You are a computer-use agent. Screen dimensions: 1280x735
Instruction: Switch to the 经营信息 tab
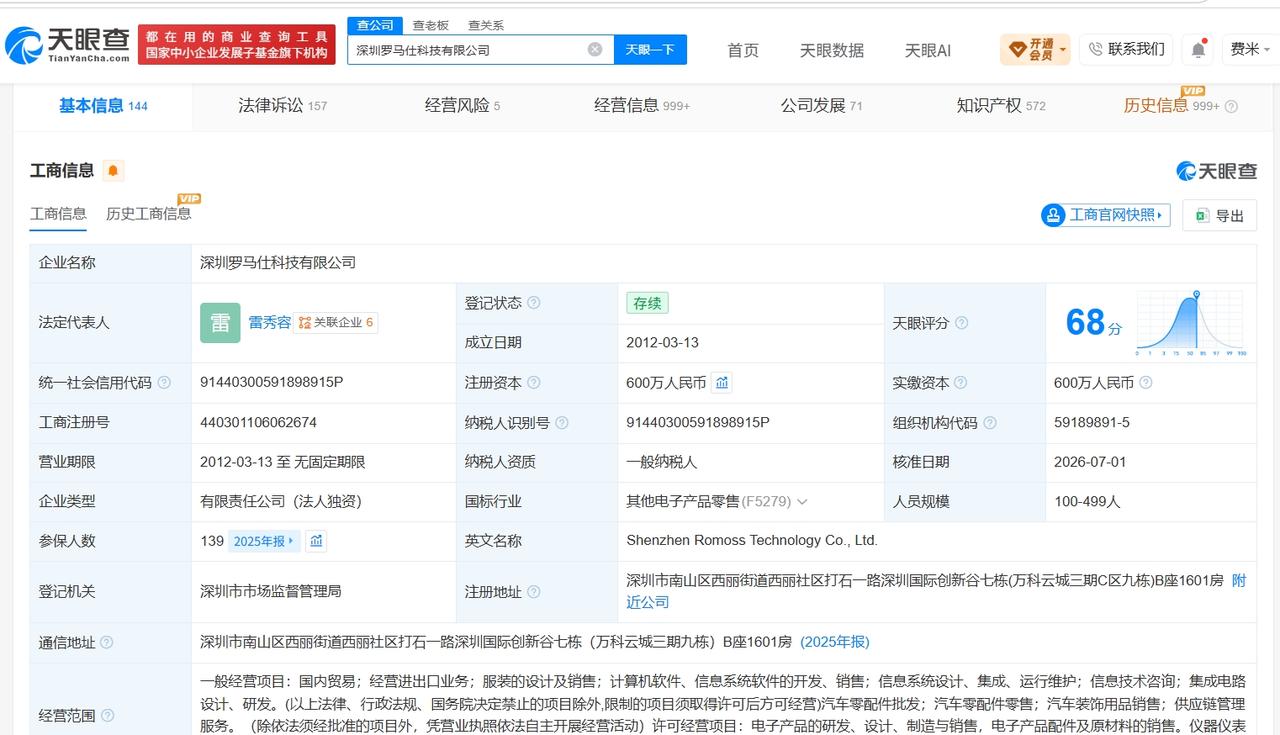642,106
